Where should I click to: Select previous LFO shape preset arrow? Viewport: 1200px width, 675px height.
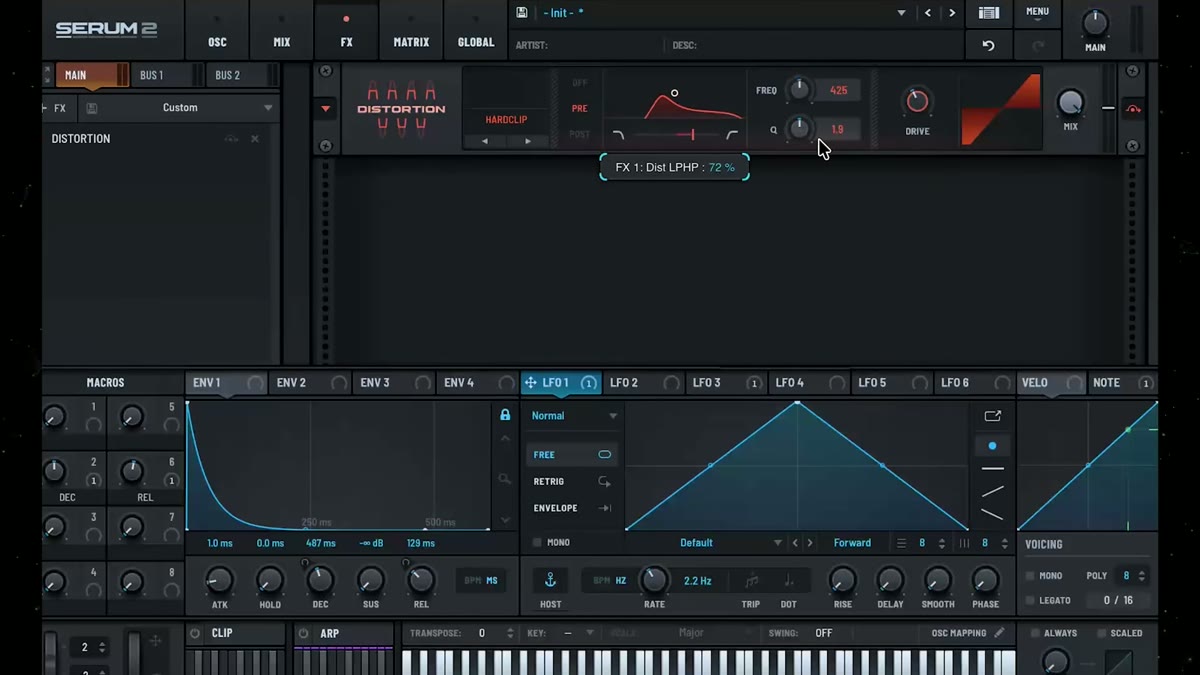coord(795,543)
